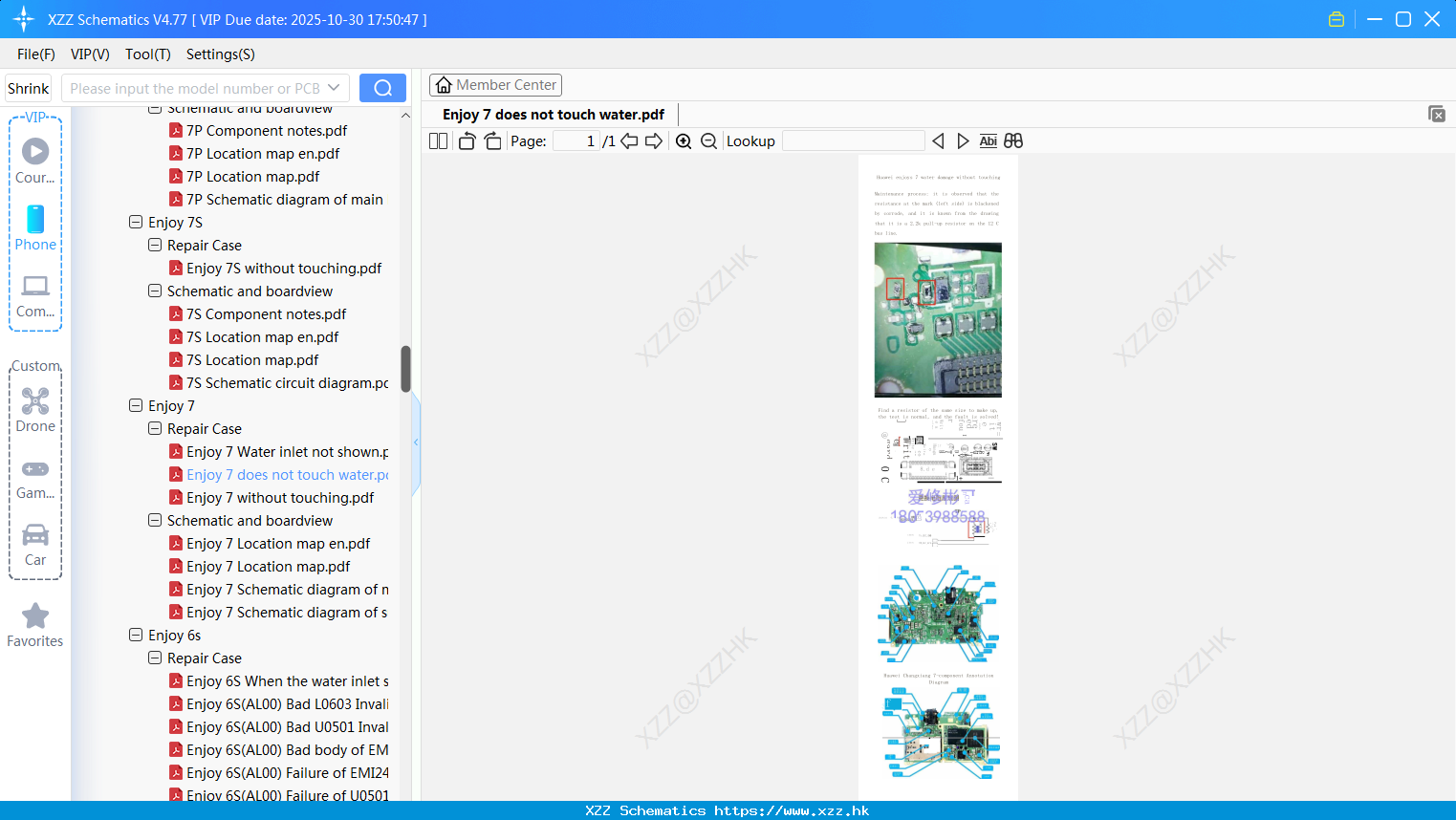
Task: Open the Settings(S) menu
Action: (221, 54)
